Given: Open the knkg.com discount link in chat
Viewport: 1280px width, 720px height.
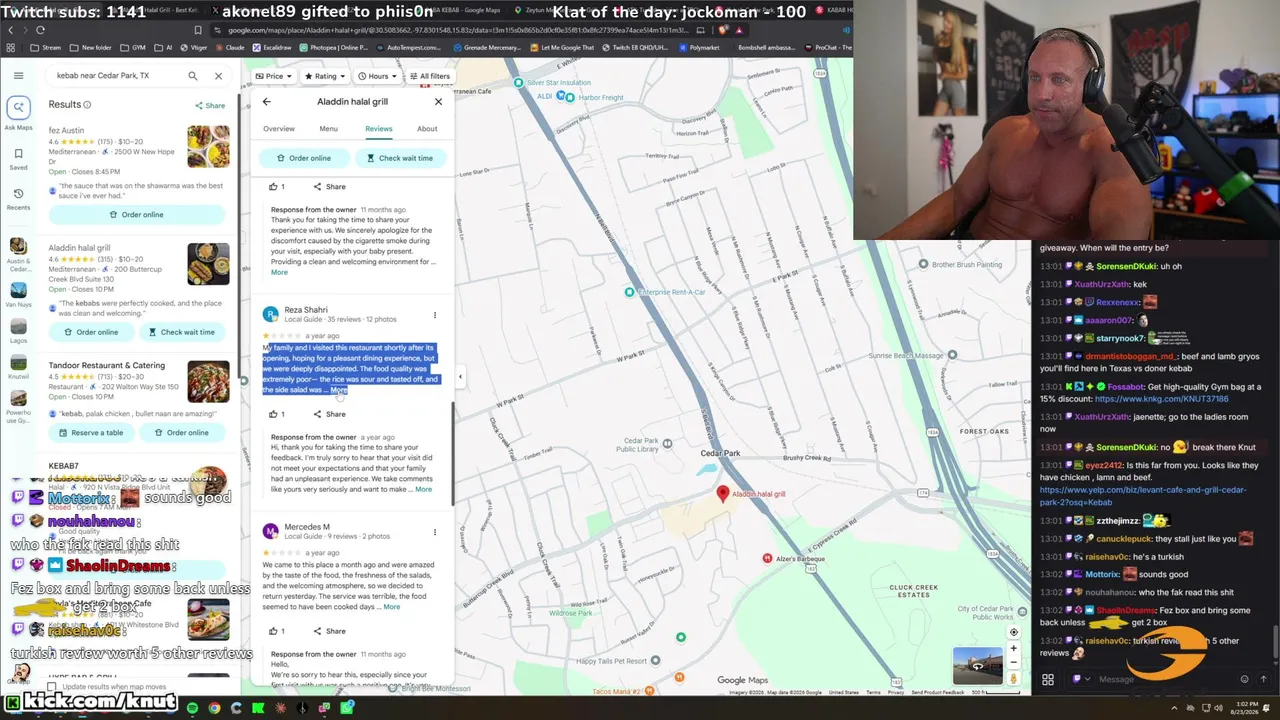Looking at the screenshot, I should pos(1161,399).
